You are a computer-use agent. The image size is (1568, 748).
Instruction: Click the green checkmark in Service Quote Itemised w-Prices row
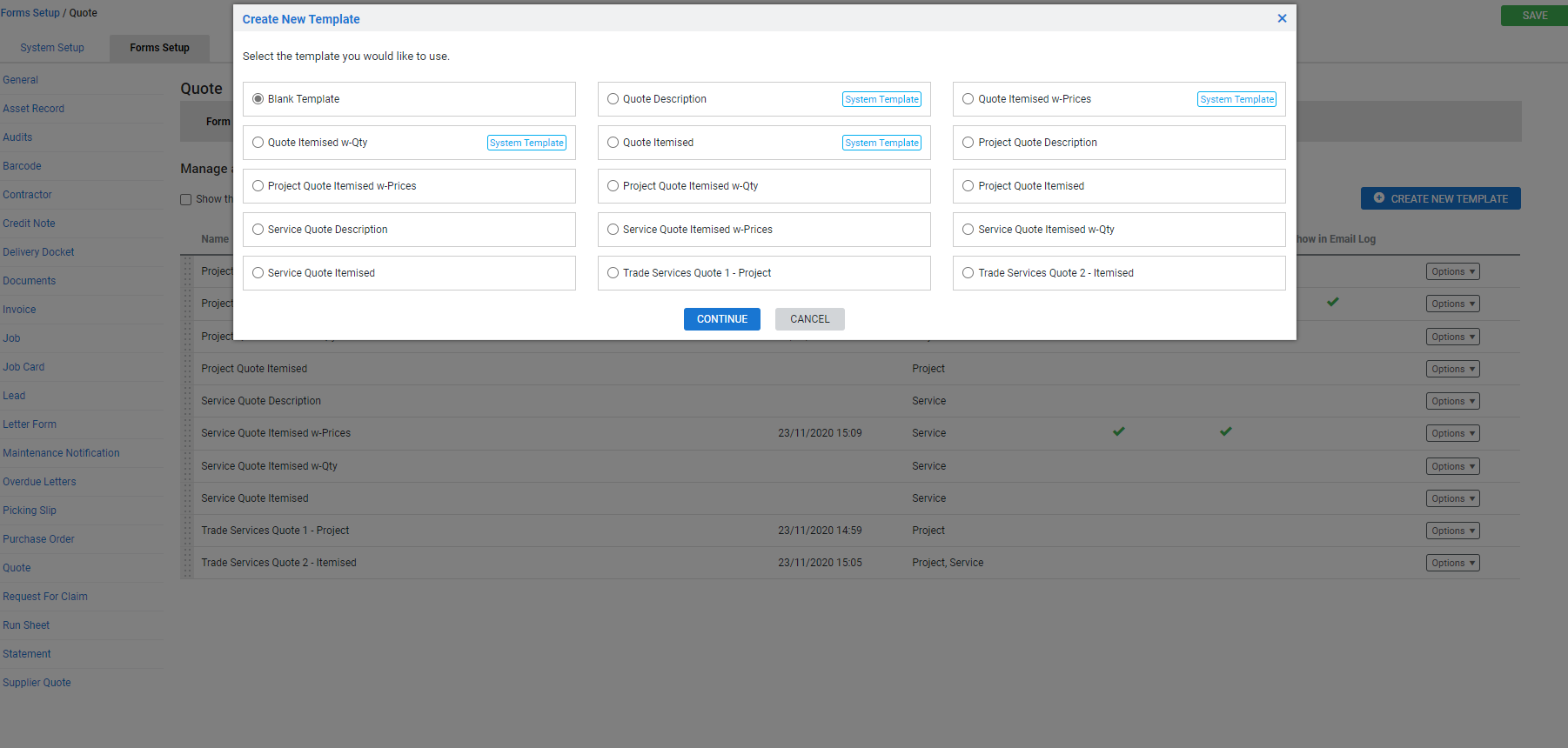(x=1118, y=431)
